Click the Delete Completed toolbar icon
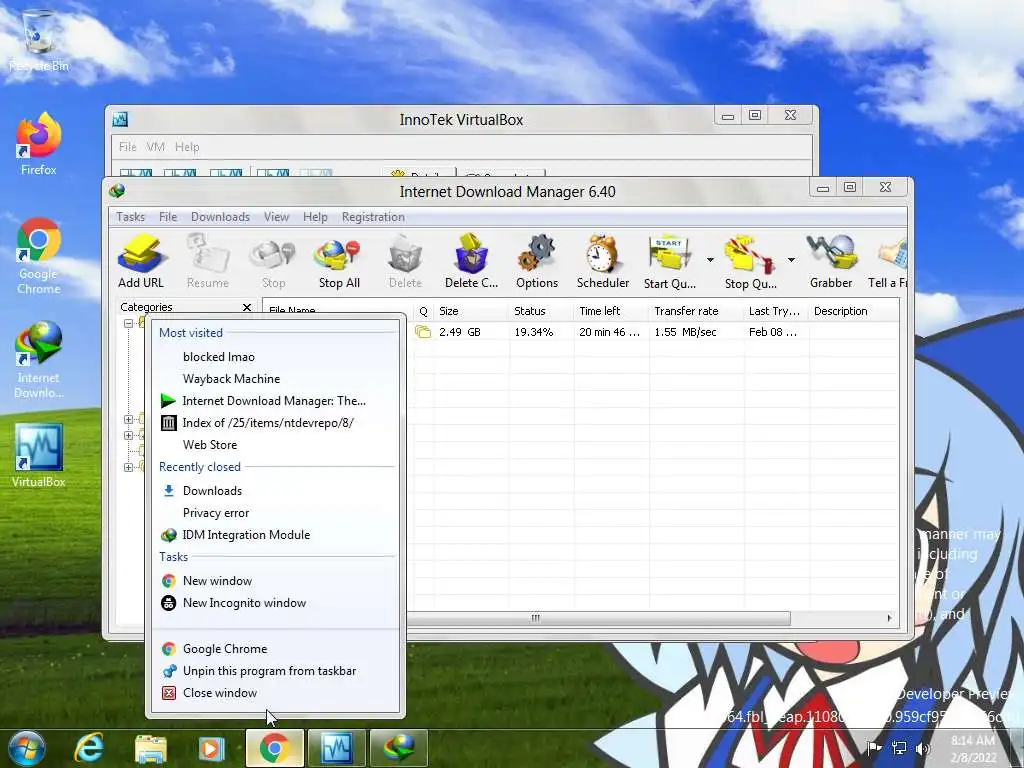Screen dimensions: 1024x768 point(471,263)
